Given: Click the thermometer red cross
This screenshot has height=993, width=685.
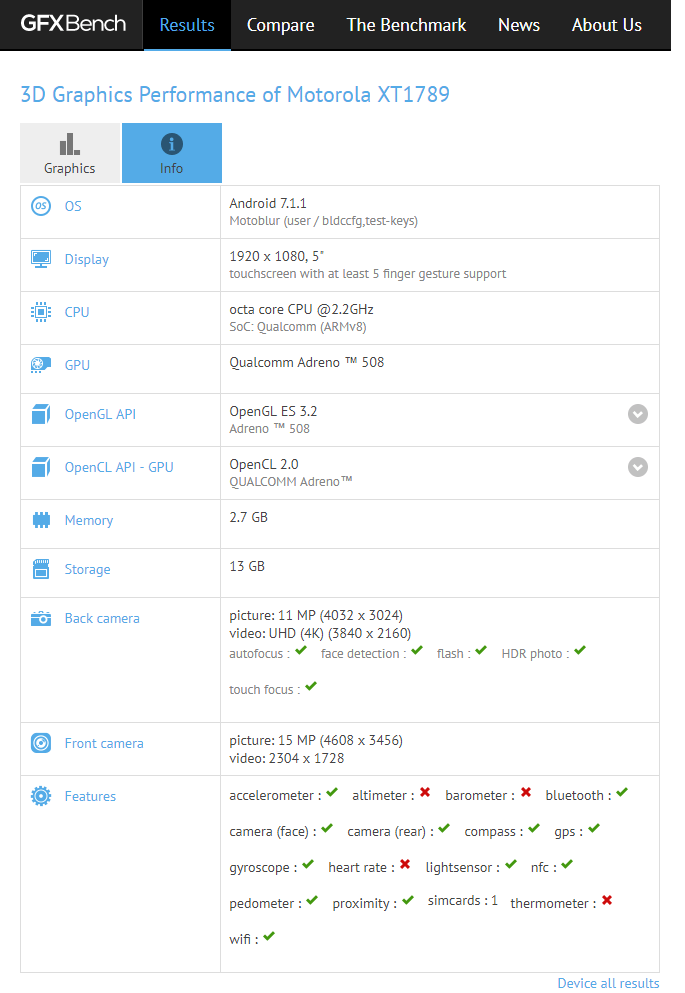Looking at the screenshot, I should 606,901.
